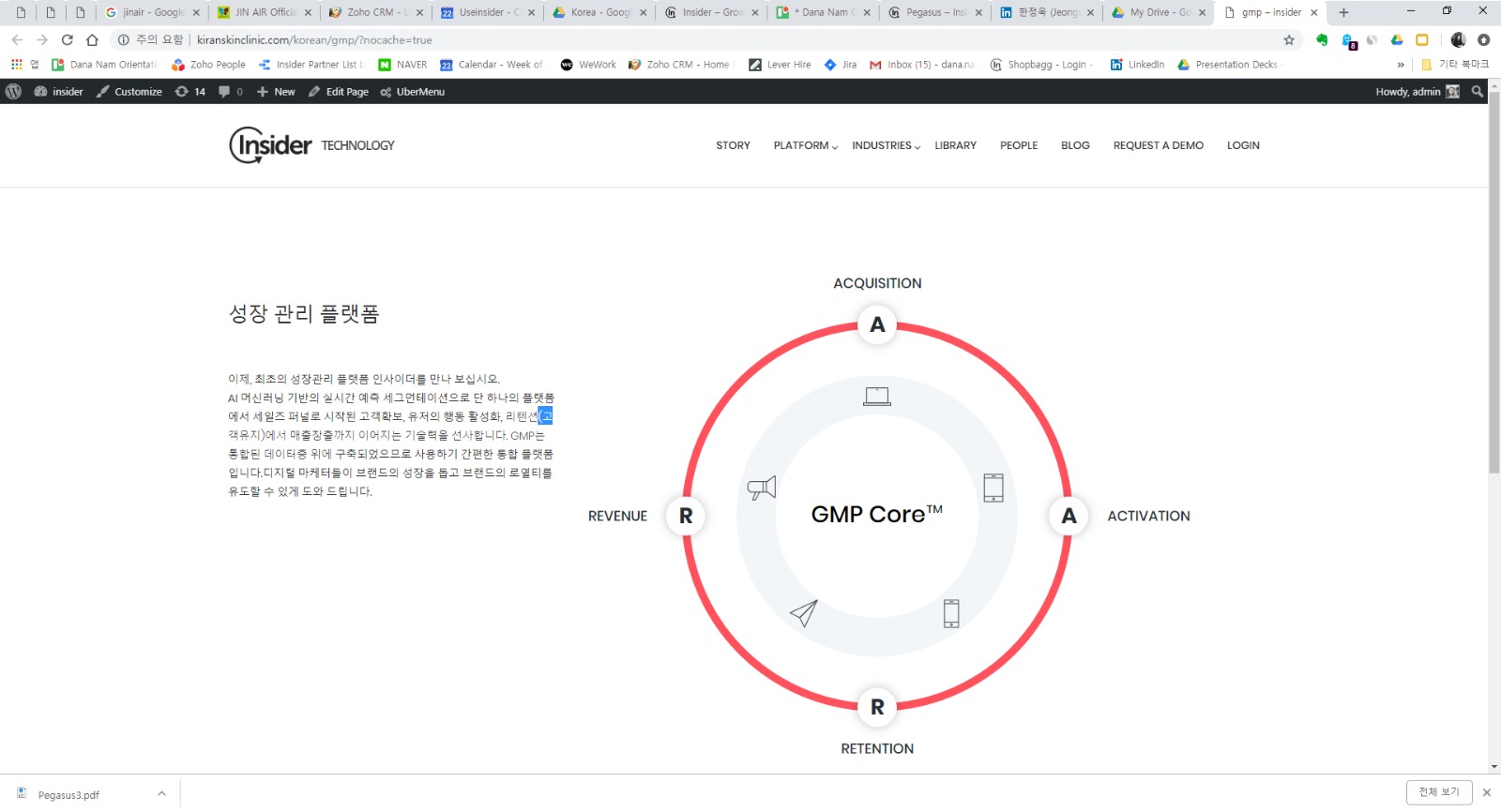
Task: Go to the browser home page icon
Action: [92, 40]
